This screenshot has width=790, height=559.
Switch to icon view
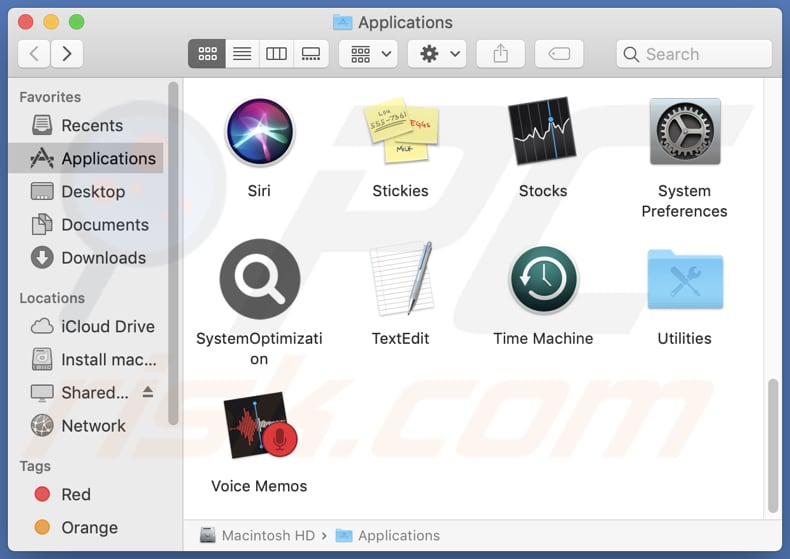(207, 53)
